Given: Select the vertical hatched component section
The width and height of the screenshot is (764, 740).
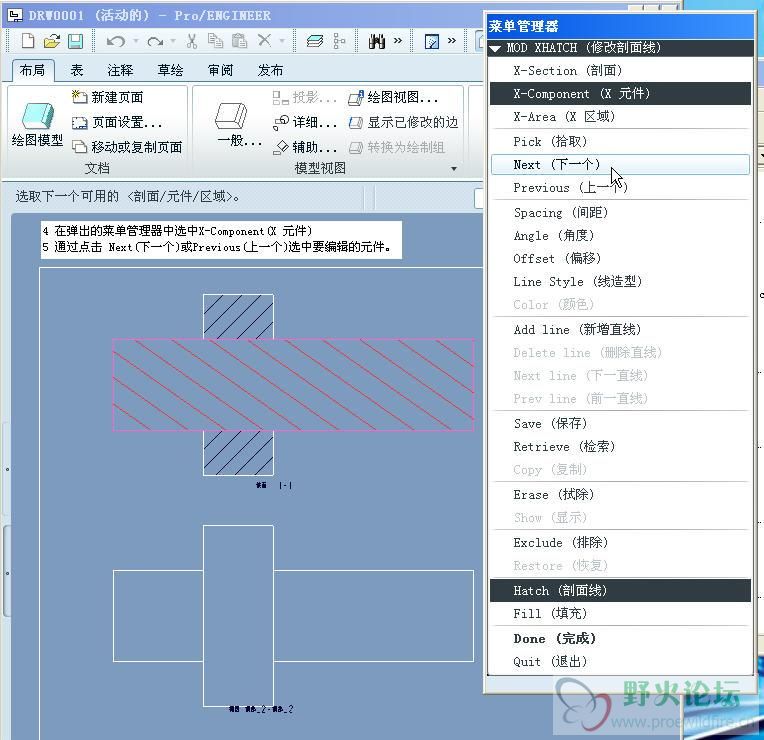Looking at the screenshot, I should point(238,316).
